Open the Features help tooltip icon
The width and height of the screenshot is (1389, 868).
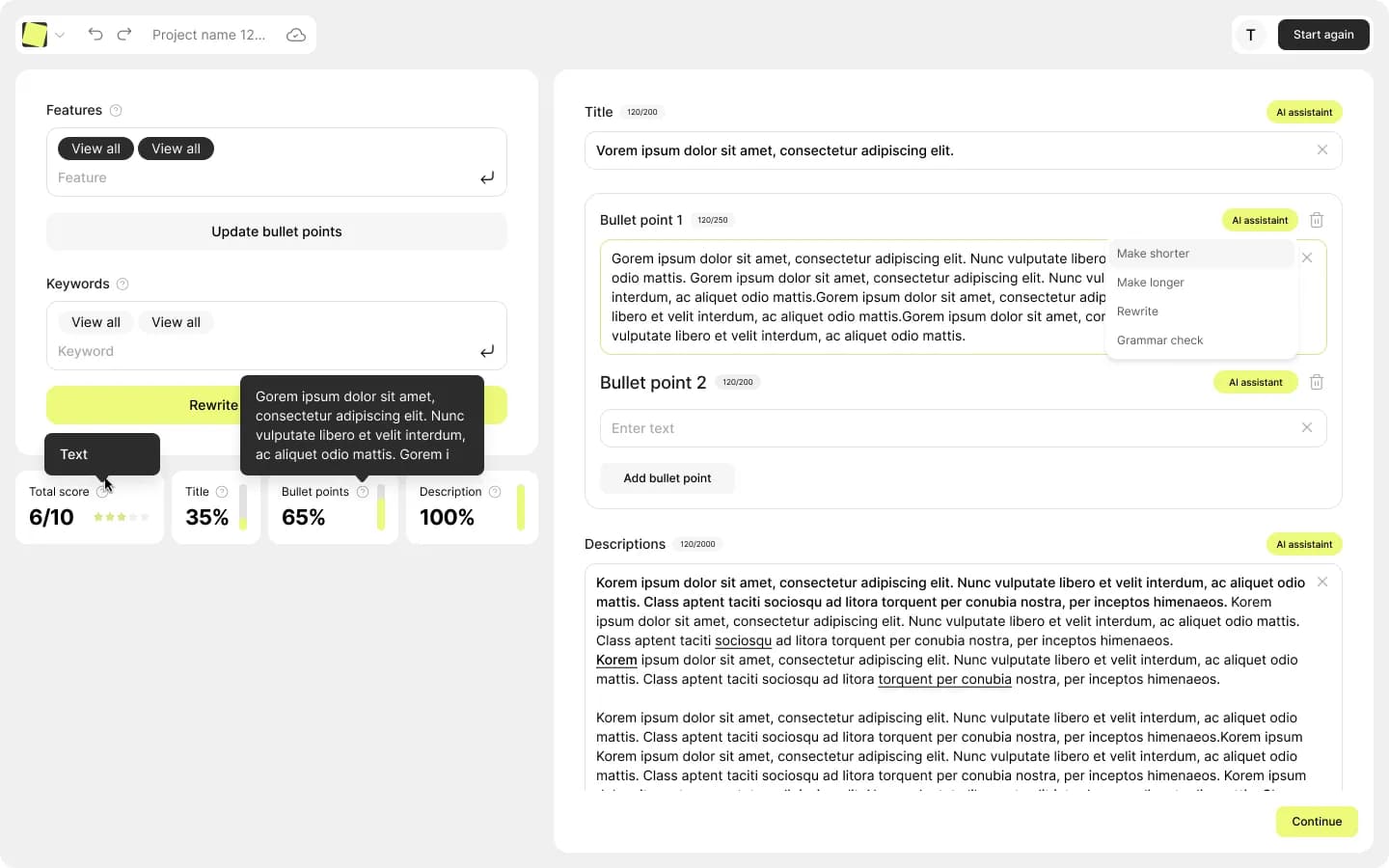116,110
